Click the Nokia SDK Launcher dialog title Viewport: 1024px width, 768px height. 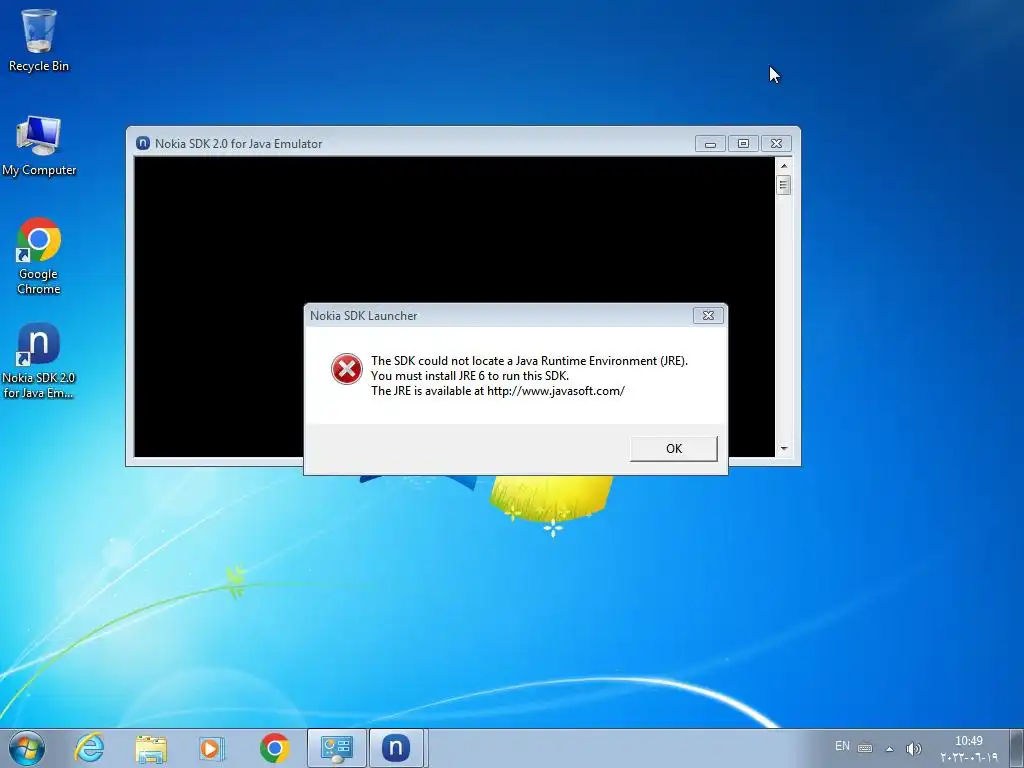tap(364, 315)
